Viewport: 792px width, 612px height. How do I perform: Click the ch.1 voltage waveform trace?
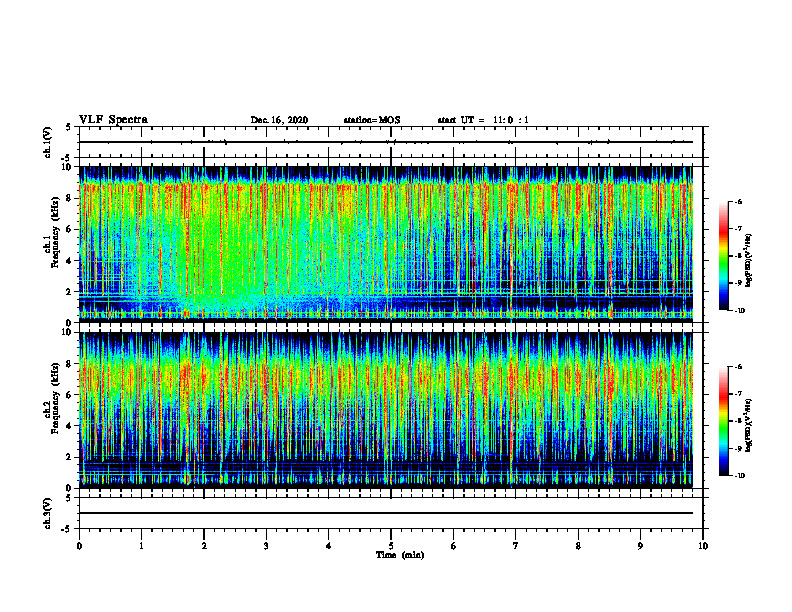[x=386, y=142]
